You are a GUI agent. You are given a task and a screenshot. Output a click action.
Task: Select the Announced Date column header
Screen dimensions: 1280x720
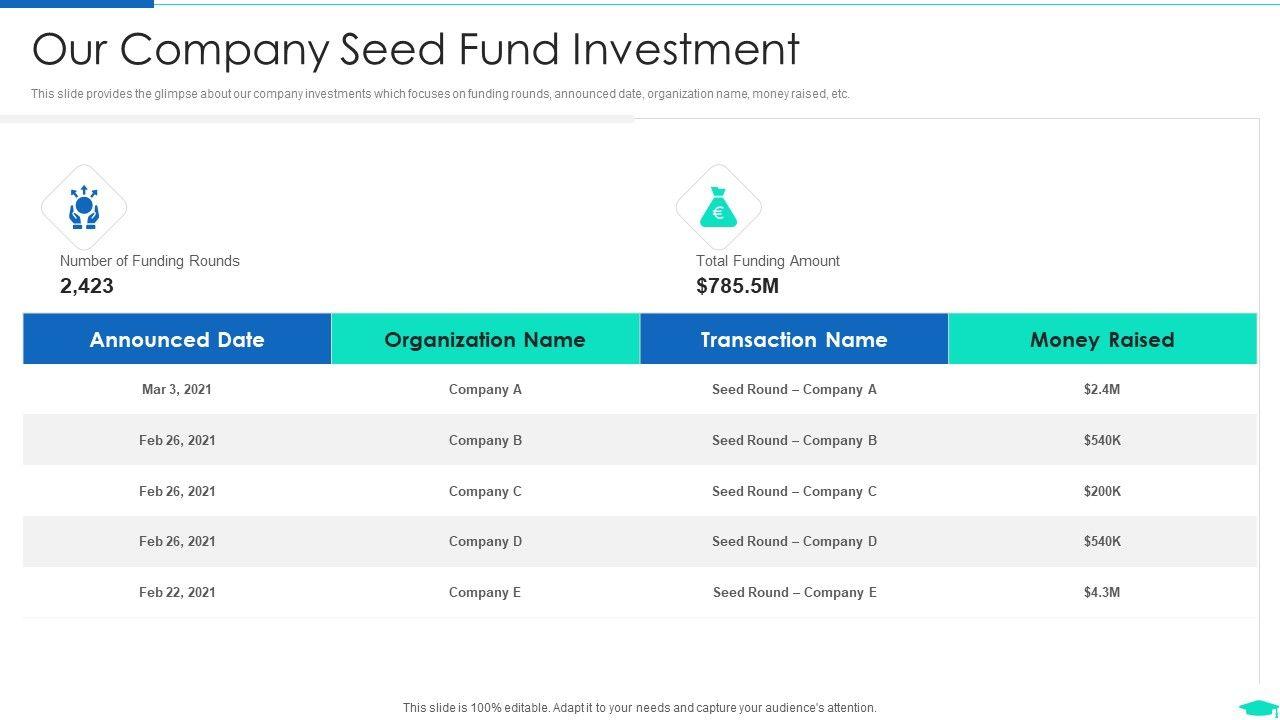[177, 340]
